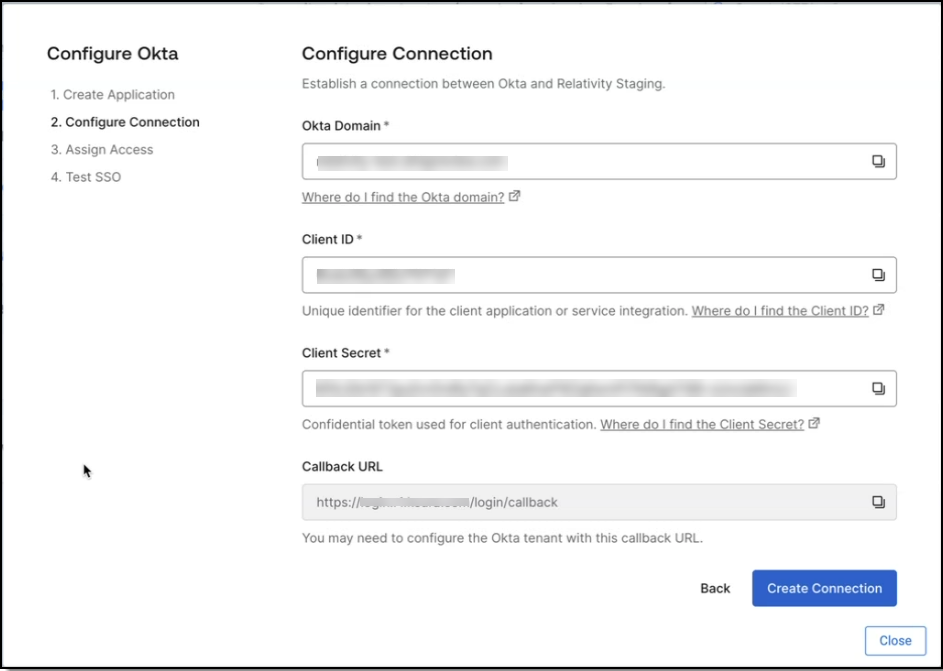Open 'Where do I find the Okta domain?' link
The image size is (943, 671).
pyautogui.click(x=403, y=197)
